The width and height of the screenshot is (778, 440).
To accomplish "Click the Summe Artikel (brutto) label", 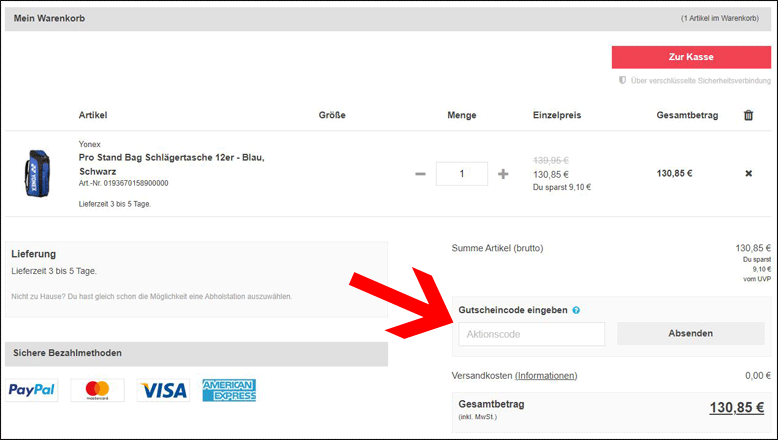I will point(497,248).
